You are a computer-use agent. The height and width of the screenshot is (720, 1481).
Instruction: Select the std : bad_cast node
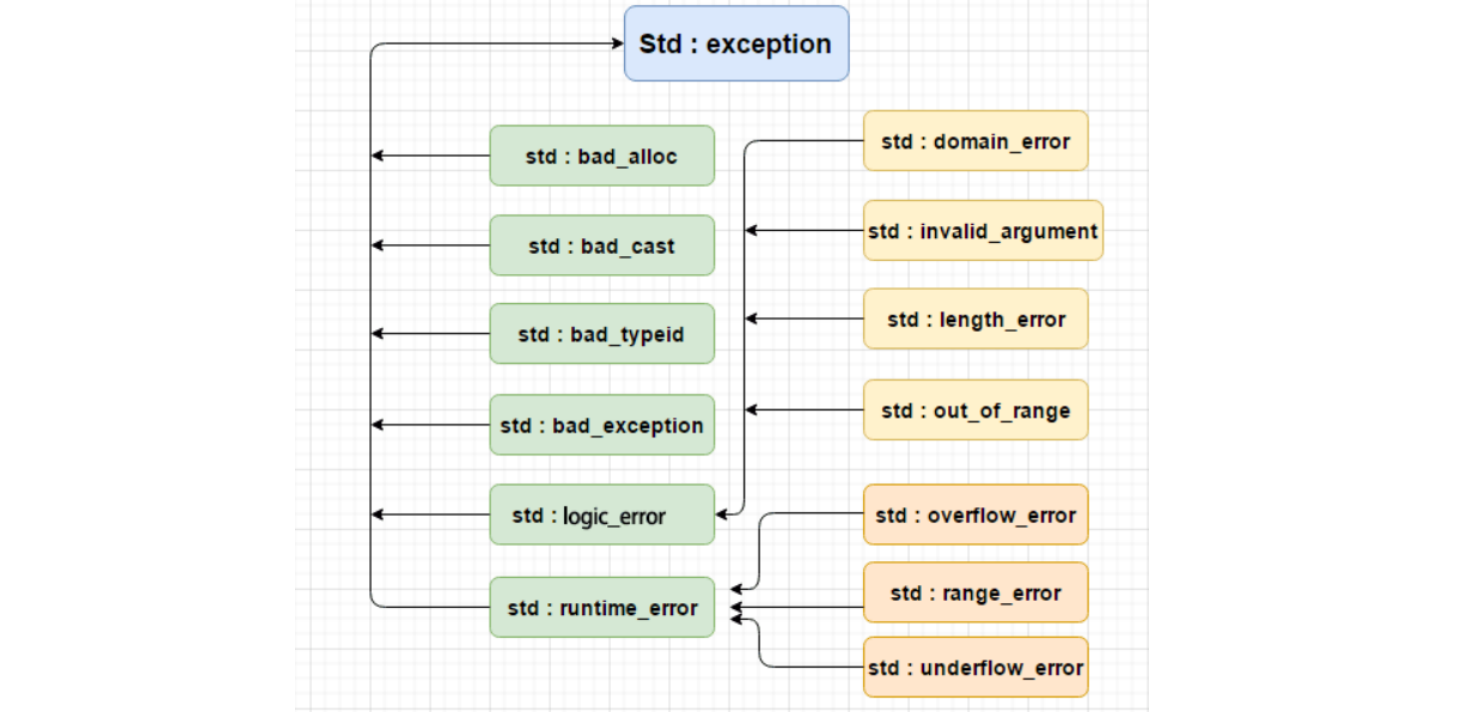click(x=602, y=245)
